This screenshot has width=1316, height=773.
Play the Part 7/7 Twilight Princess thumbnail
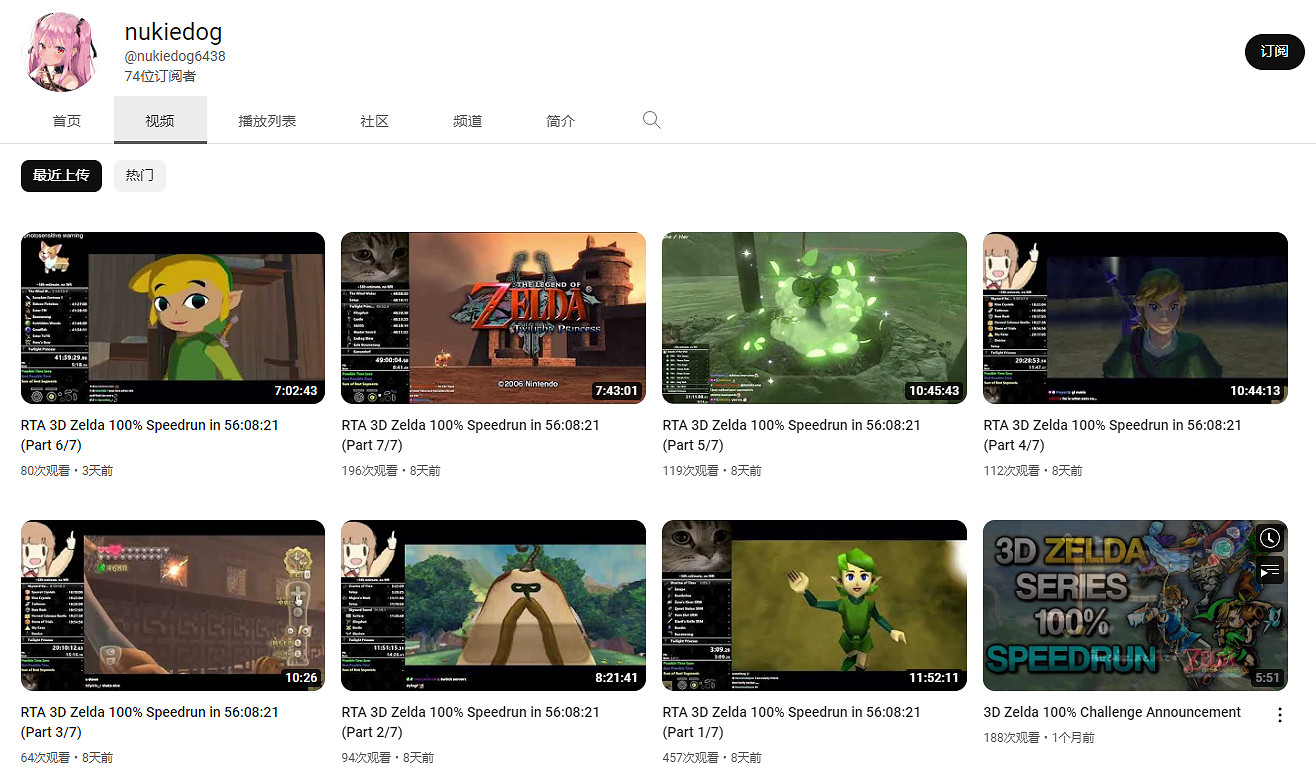tap(493, 317)
